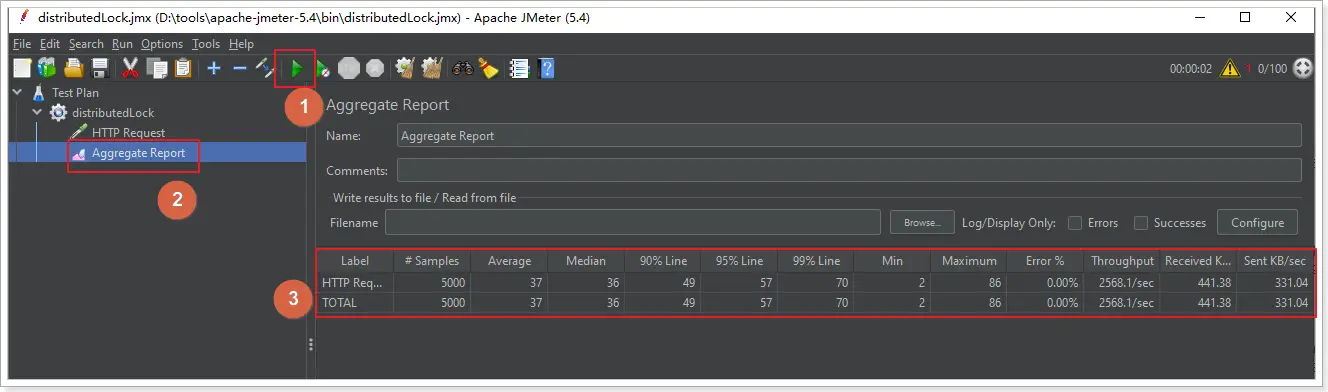Open the Options menu
Screen dimensions: 1328x392
[162, 44]
